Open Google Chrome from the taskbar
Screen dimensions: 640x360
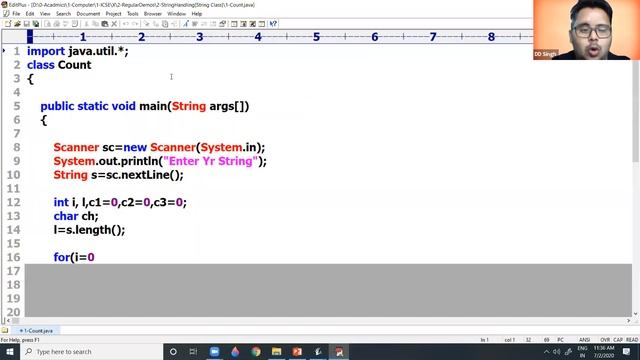point(256,351)
